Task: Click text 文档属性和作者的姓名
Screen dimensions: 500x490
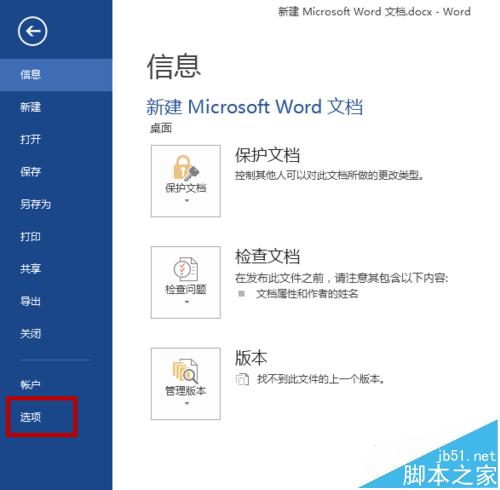Action: pos(307,294)
